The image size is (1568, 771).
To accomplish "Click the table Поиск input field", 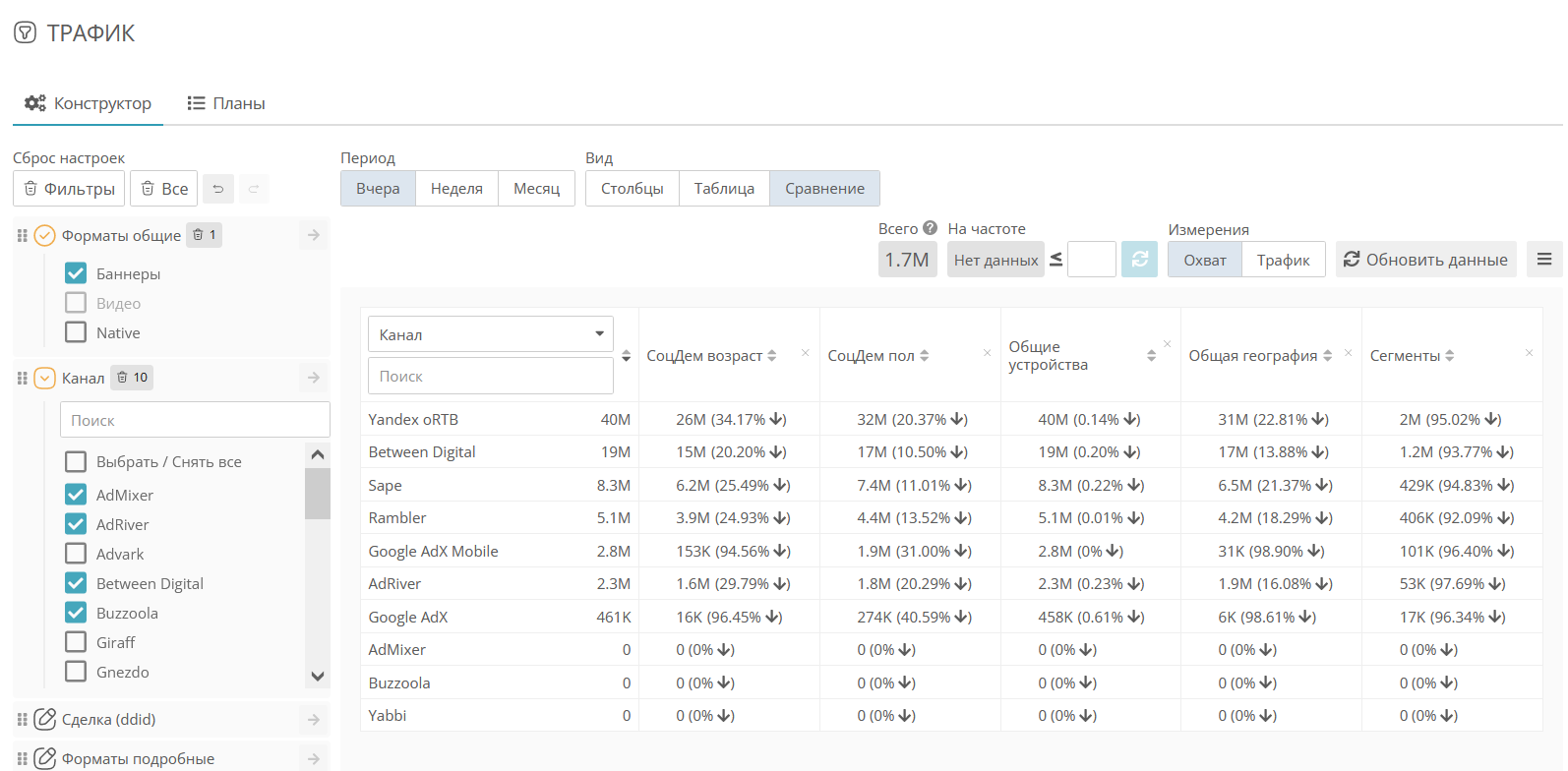I will coord(490,377).
